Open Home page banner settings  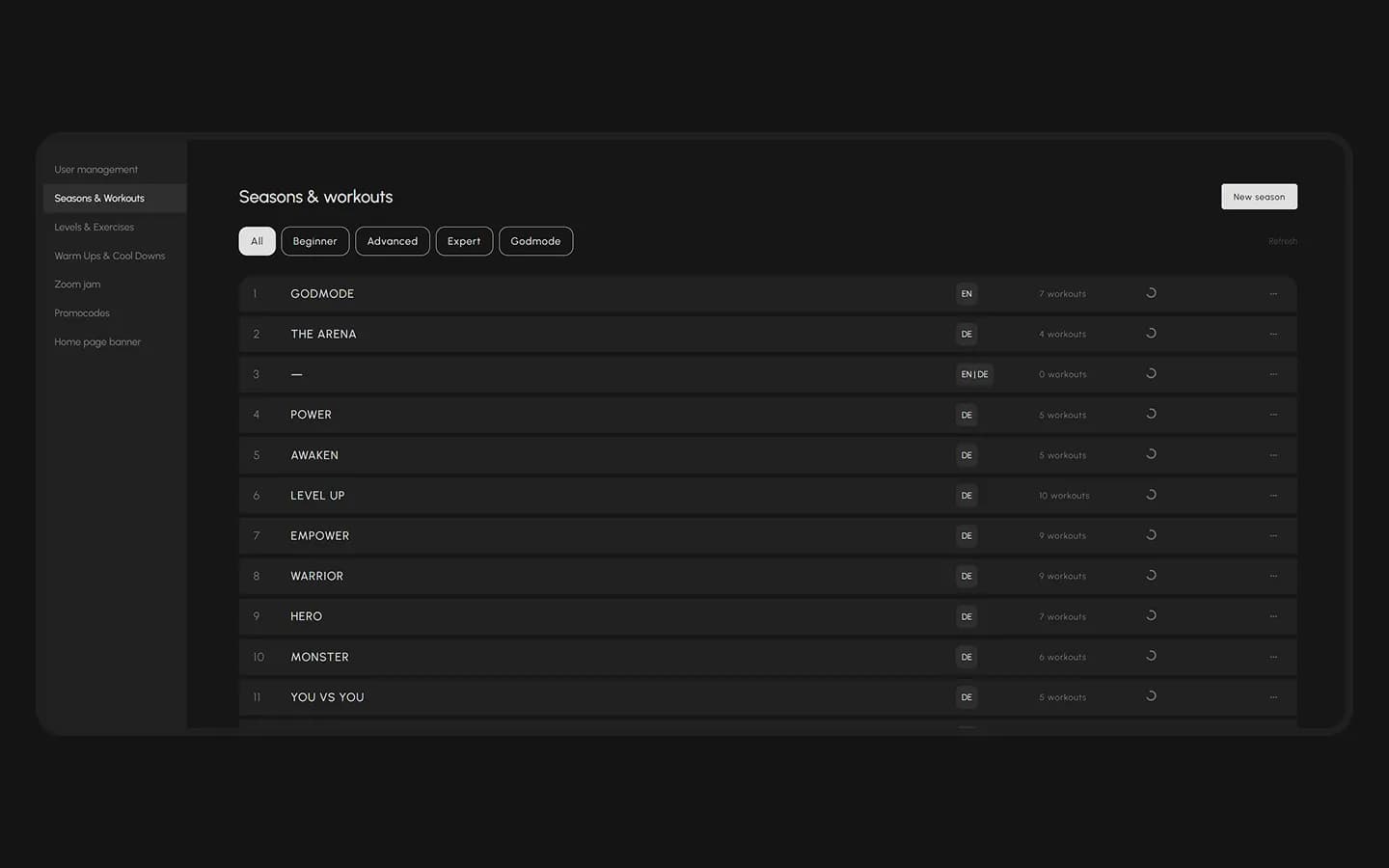tap(97, 342)
